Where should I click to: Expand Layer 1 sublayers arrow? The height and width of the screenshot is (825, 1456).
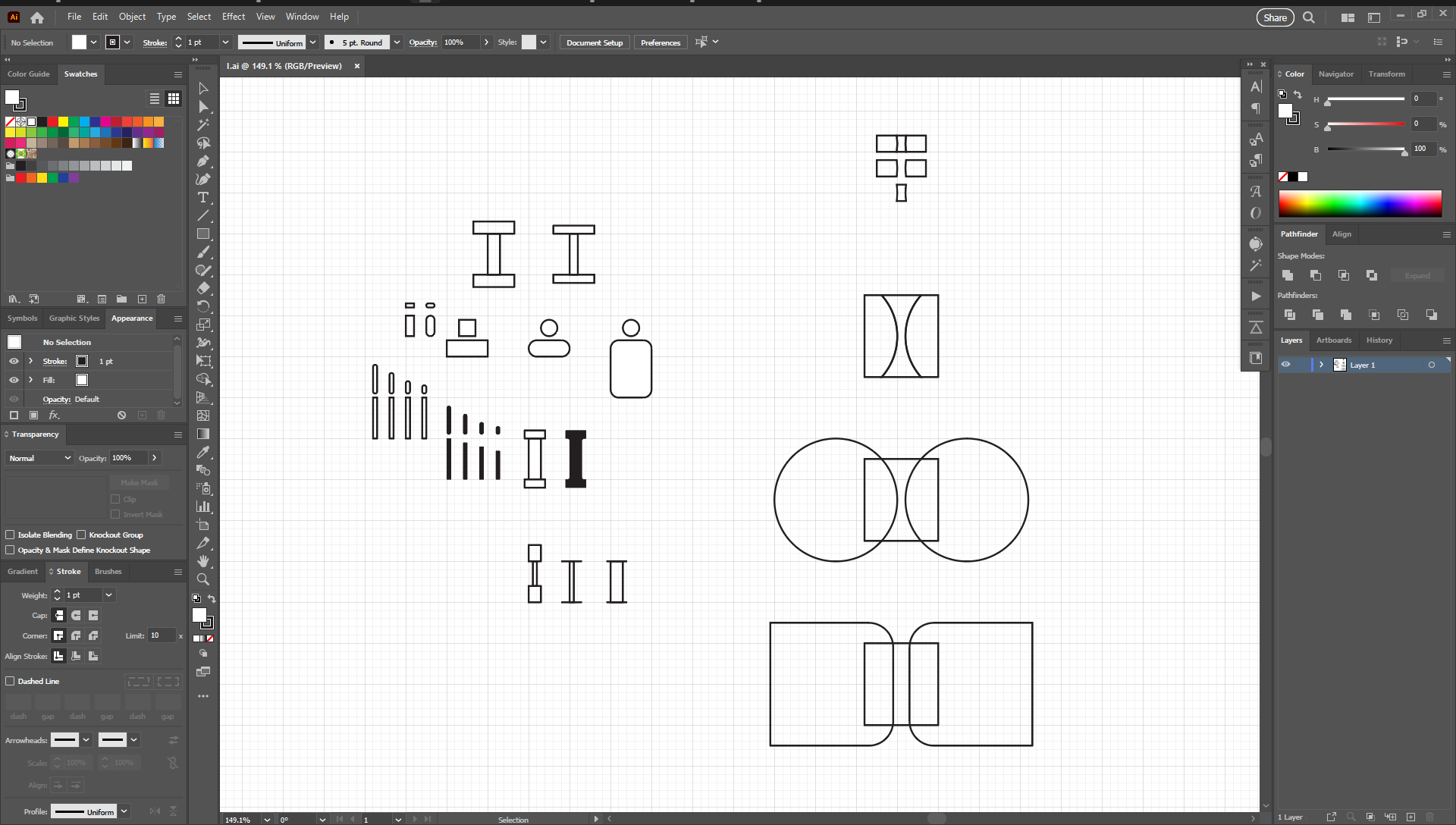(x=1321, y=365)
